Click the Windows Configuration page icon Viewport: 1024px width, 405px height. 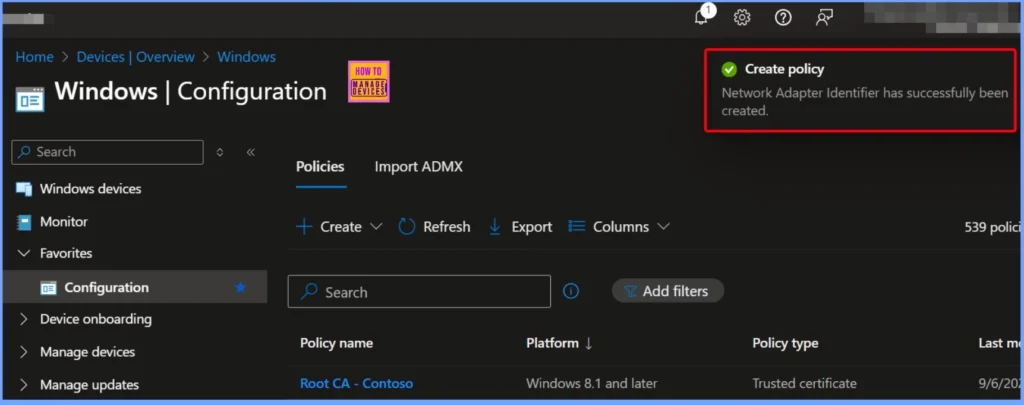click(30, 98)
